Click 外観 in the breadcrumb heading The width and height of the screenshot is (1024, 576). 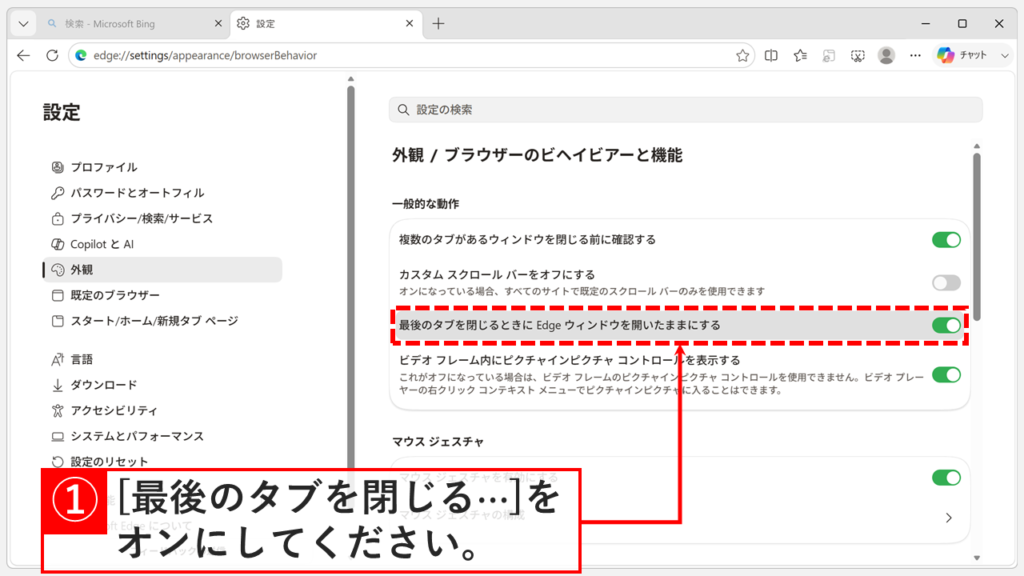pyautogui.click(x=408, y=155)
